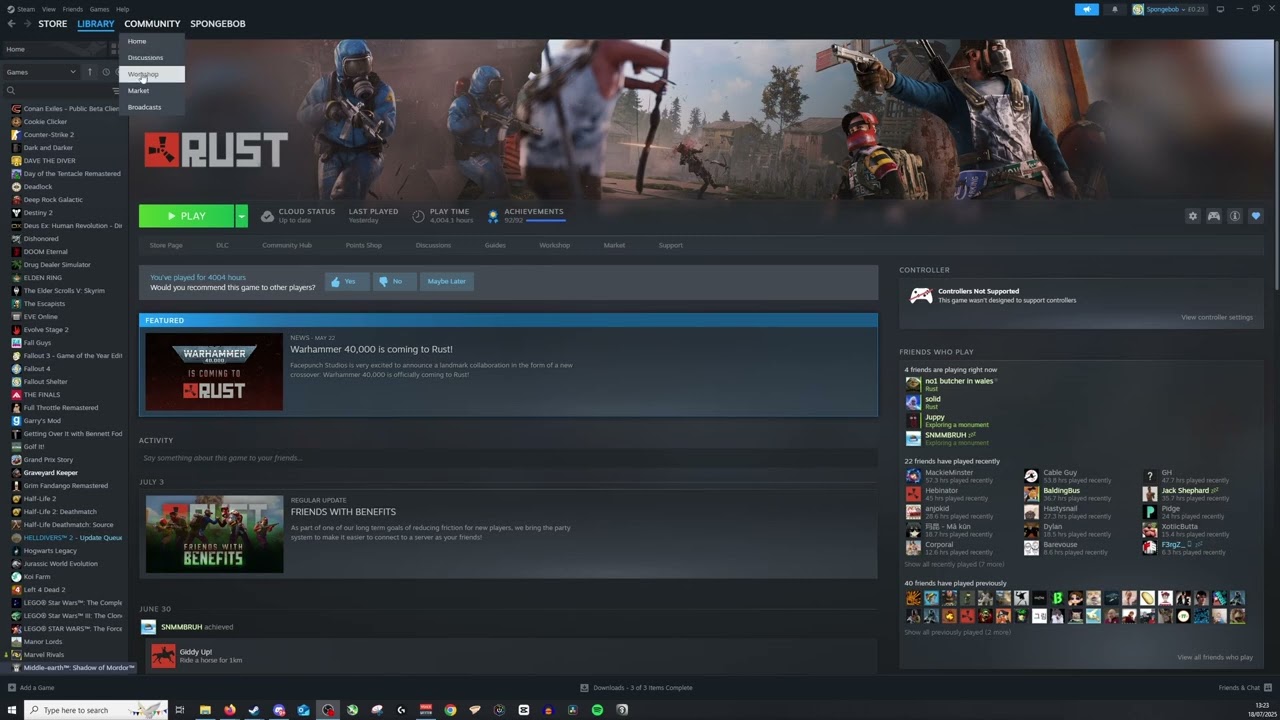The image size is (1280, 720).
Task: Click the activity 'Say something' input field
Action: (508, 458)
